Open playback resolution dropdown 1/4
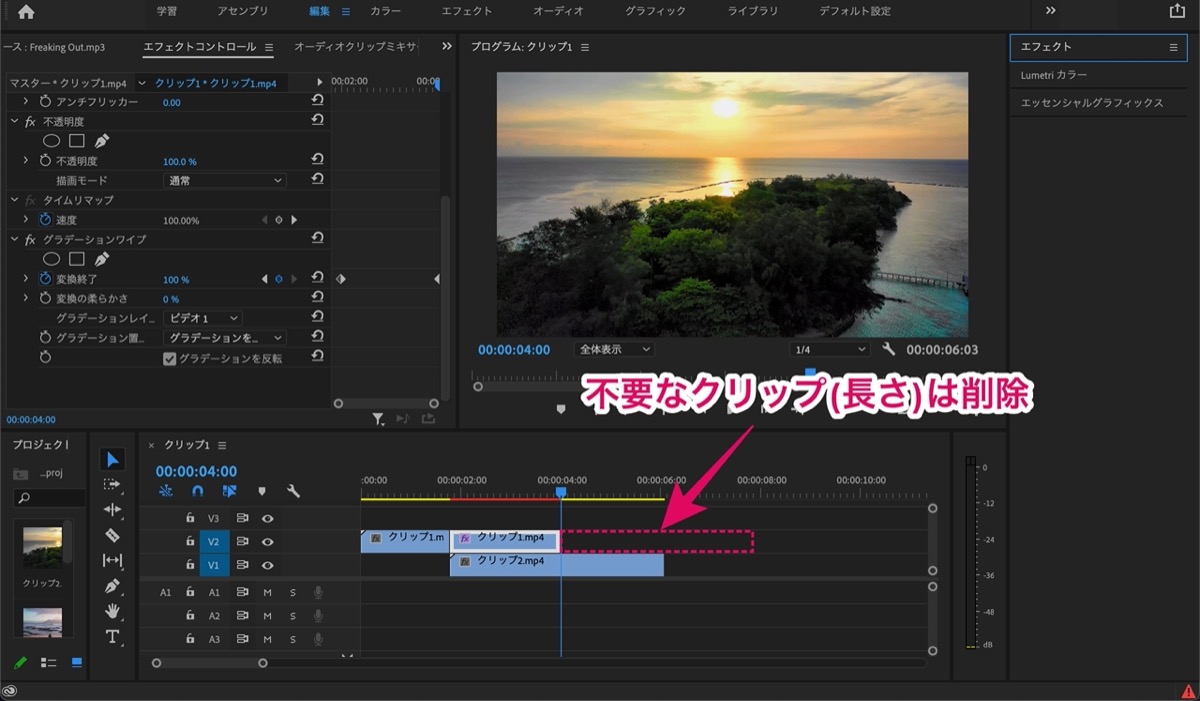 829,349
